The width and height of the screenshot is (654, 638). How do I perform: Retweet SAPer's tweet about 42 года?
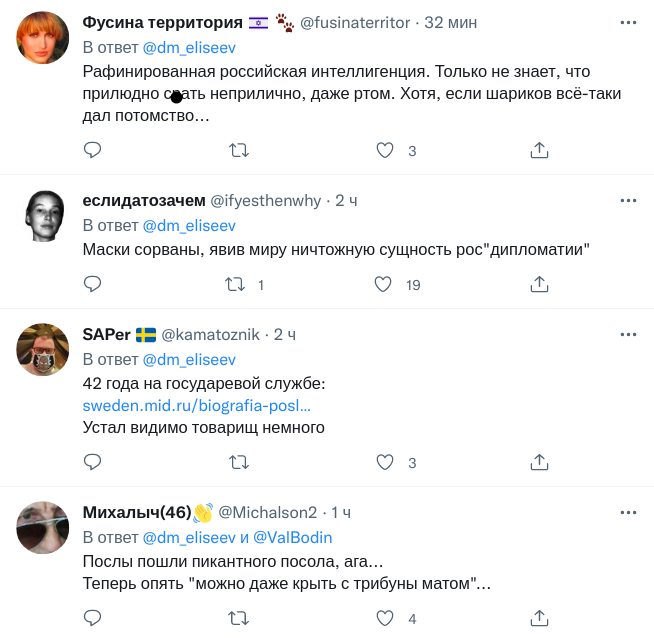coord(239,462)
